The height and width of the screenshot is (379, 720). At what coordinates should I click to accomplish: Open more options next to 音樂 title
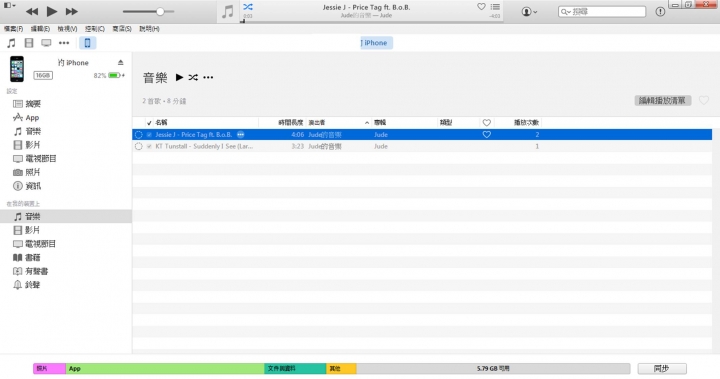208,77
